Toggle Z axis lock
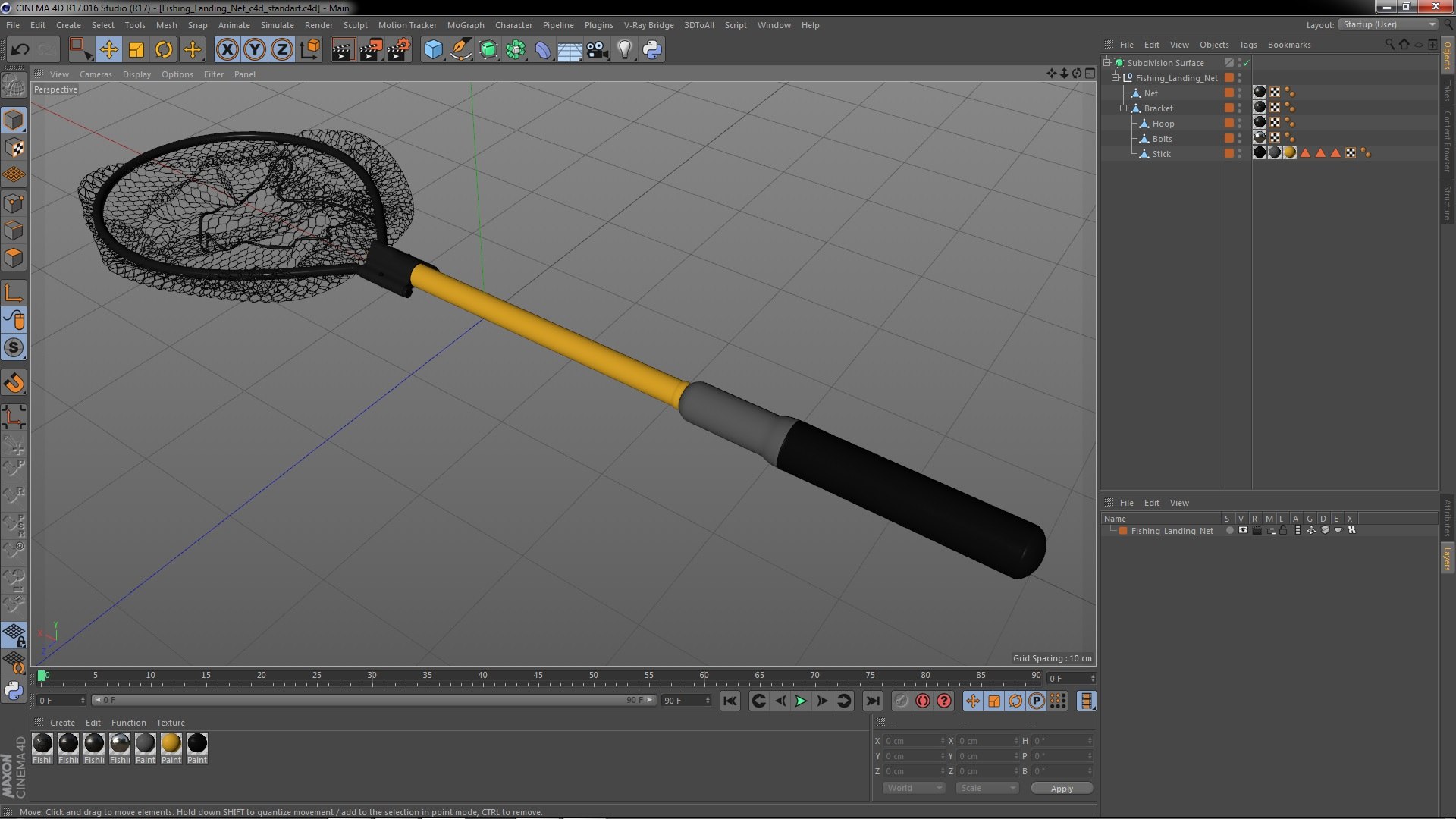Image resolution: width=1456 pixels, height=819 pixels. (282, 50)
